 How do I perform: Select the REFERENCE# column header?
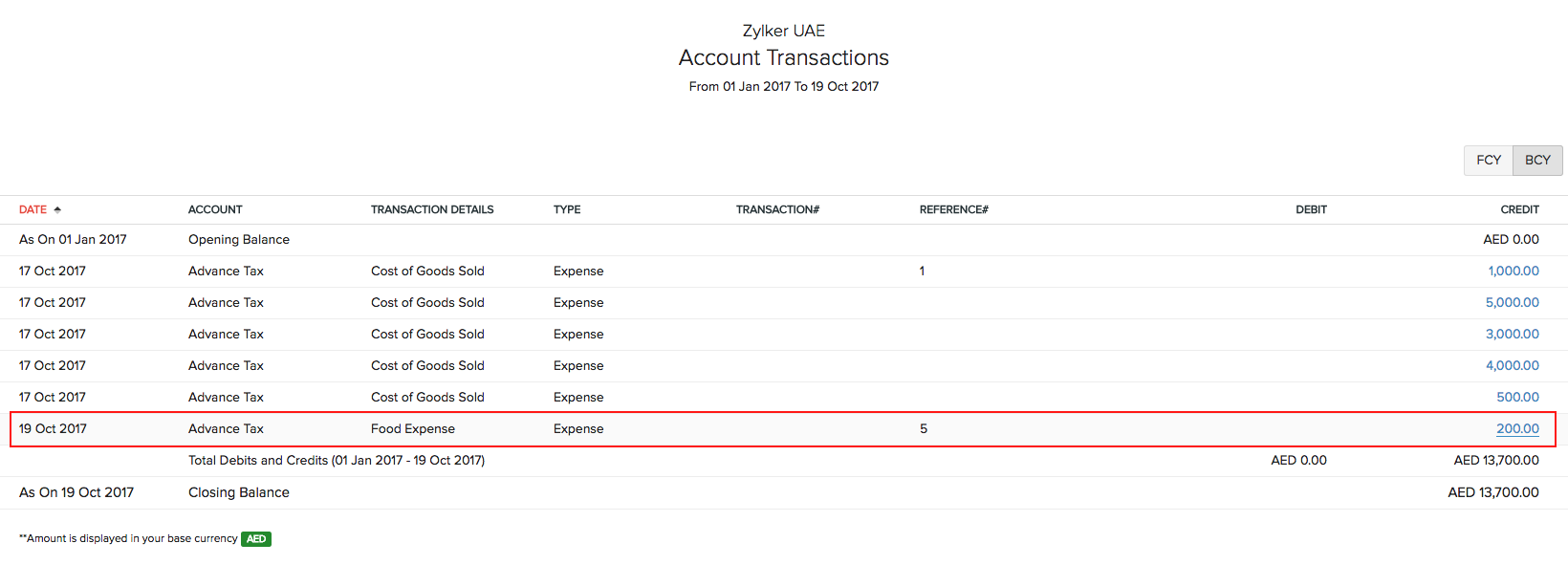coord(953,208)
